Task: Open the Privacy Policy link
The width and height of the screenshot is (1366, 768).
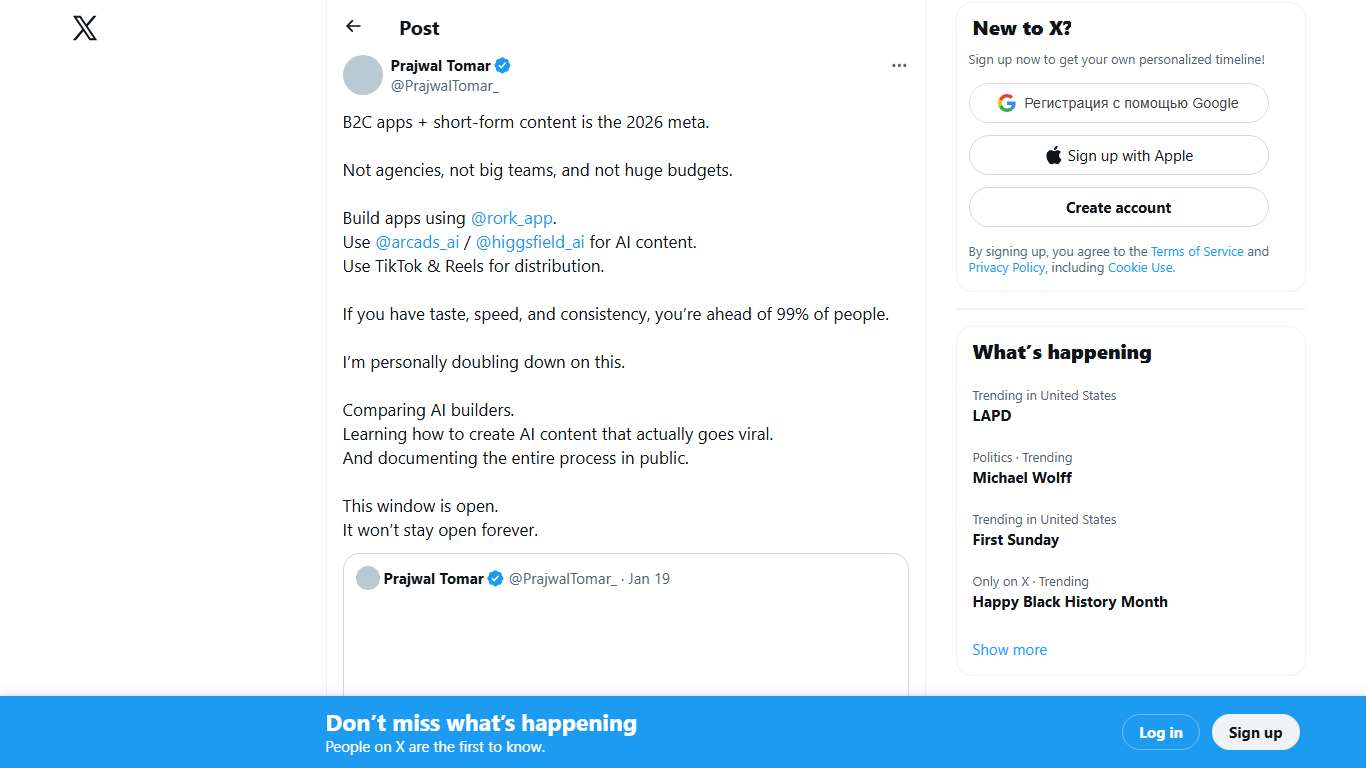Action: click(1006, 268)
